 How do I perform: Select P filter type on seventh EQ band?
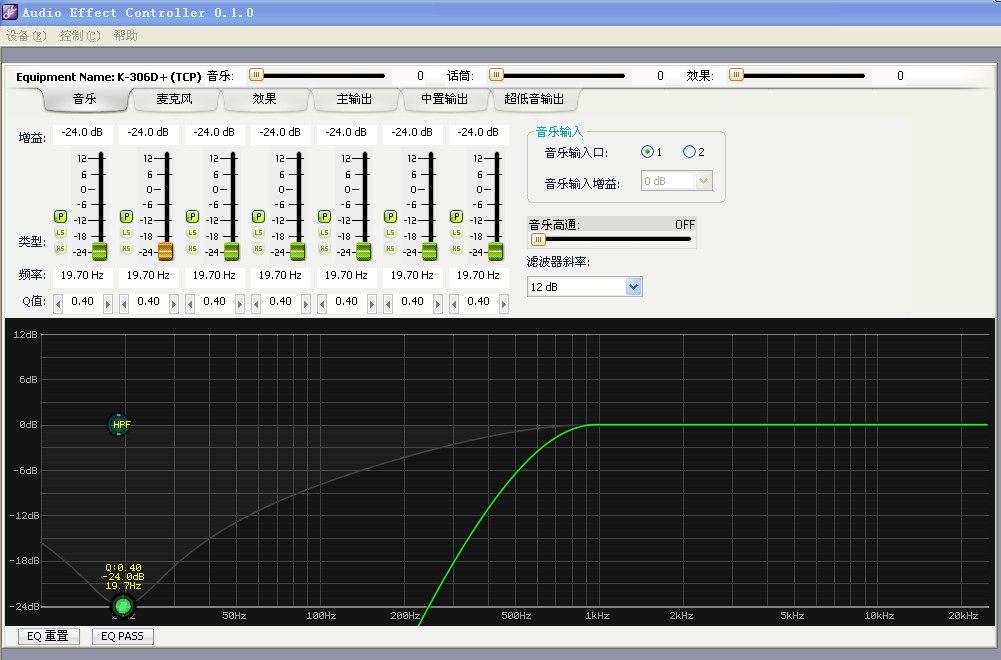(x=456, y=216)
